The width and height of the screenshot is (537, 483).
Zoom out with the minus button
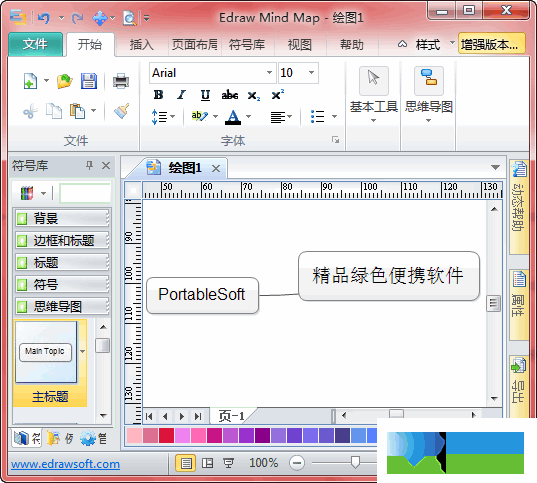coord(297,463)
